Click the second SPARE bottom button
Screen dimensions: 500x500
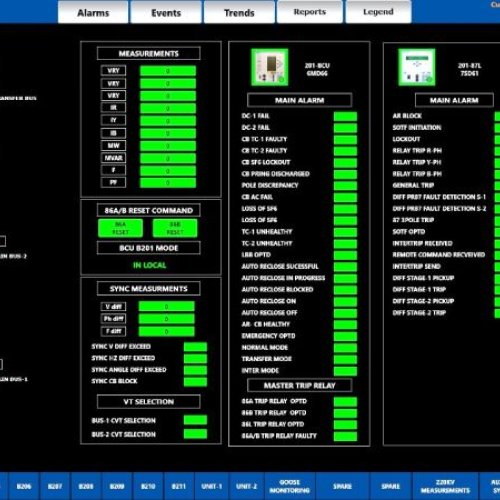pos(391,486)
